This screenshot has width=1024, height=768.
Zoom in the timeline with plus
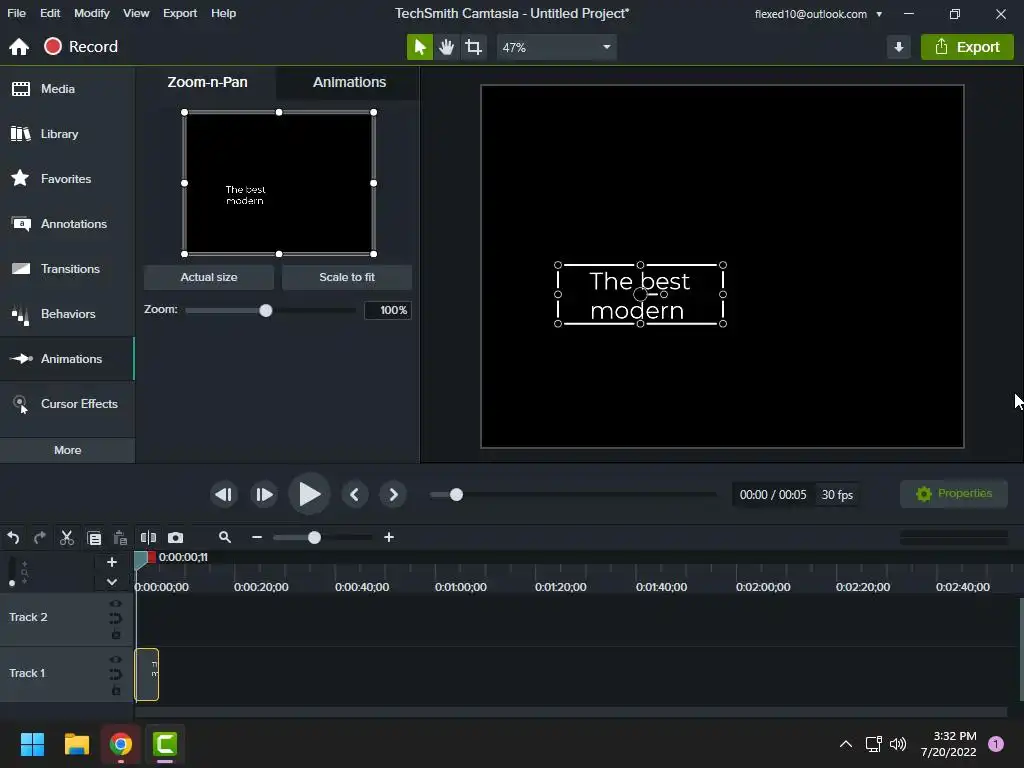tap(389, 537)
